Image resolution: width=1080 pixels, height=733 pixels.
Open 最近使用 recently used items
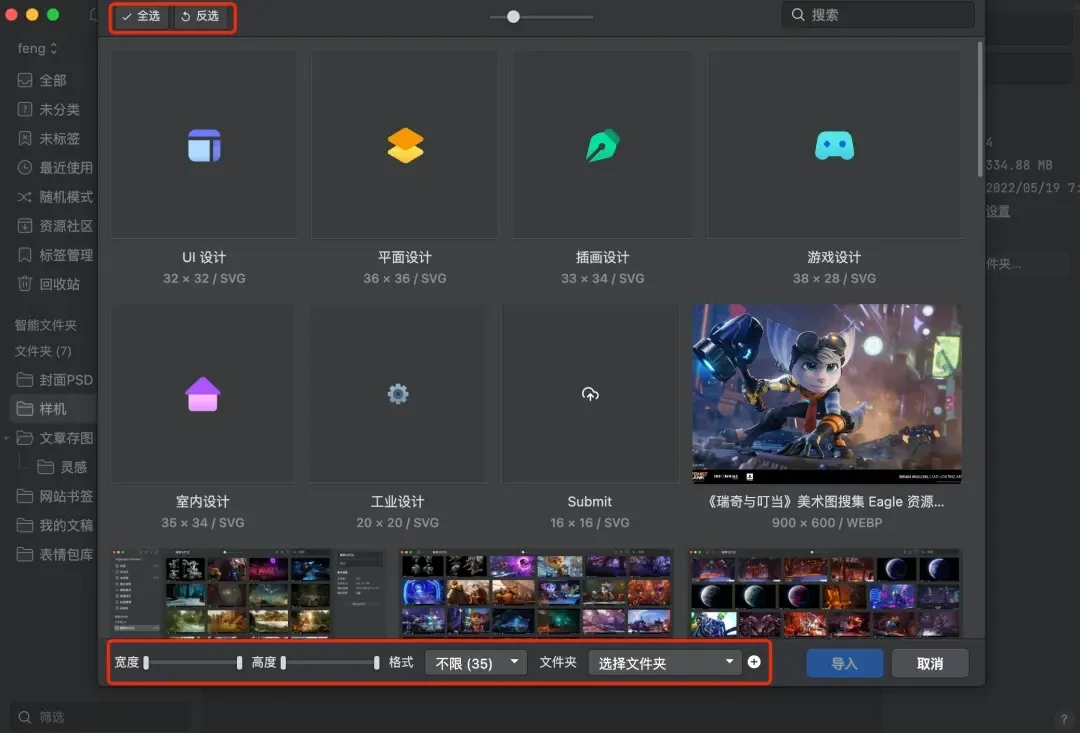(54, 167)
